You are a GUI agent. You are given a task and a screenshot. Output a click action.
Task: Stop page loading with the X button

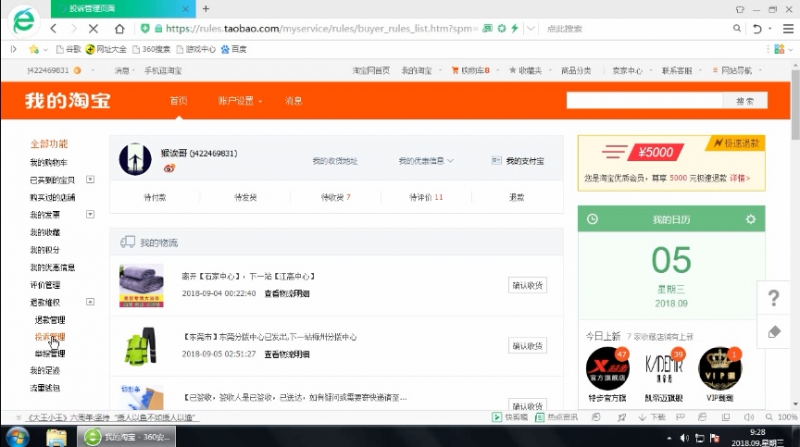coord(93,29)
